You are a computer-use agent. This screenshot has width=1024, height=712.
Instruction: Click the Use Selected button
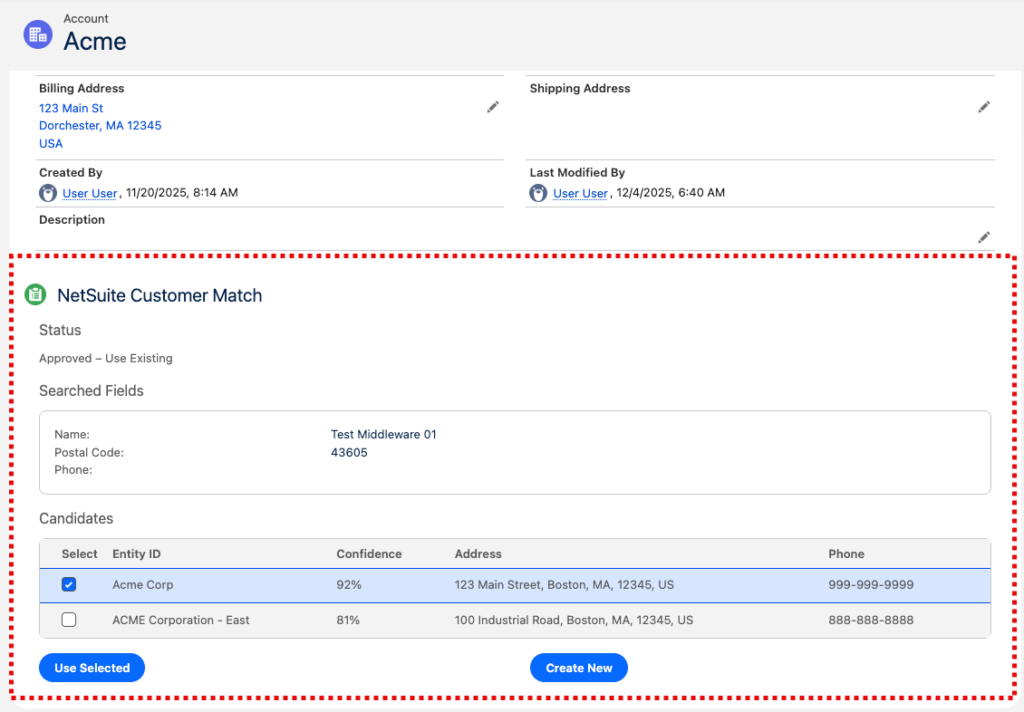pyautogui.click(x=91, y=667)
